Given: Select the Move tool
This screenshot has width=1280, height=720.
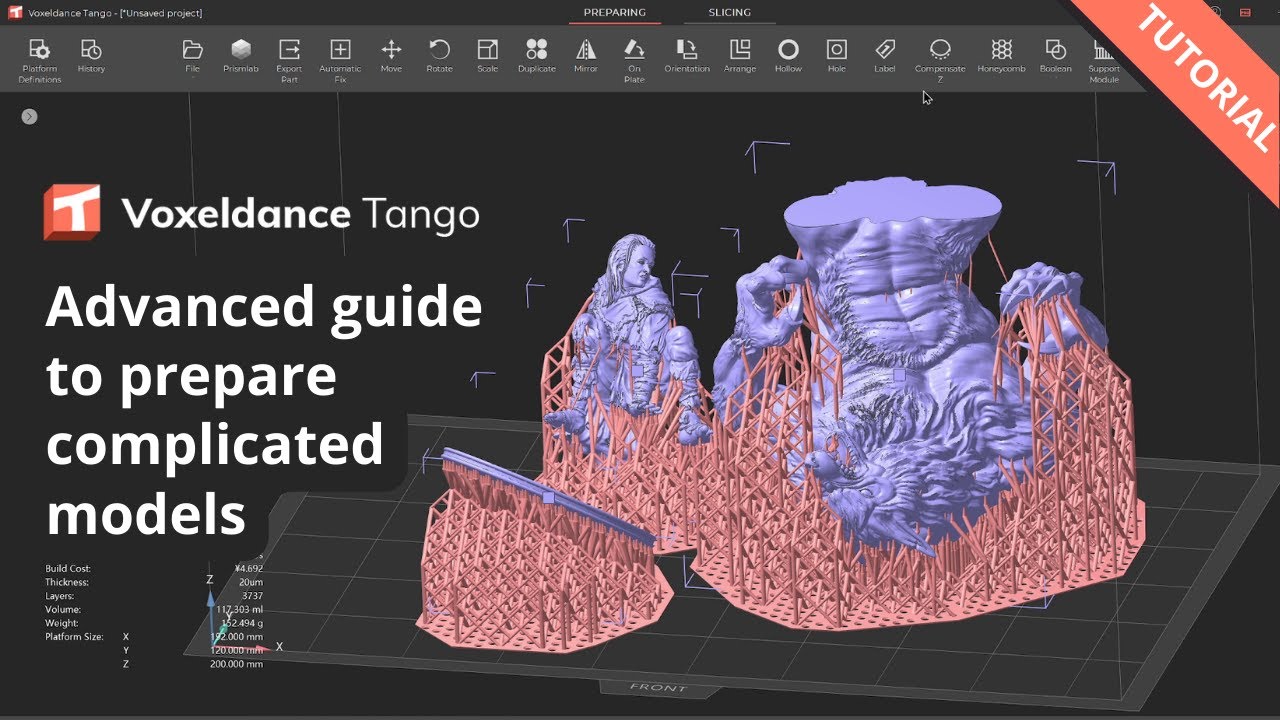Looking at the screenshot, I should 391,56.
